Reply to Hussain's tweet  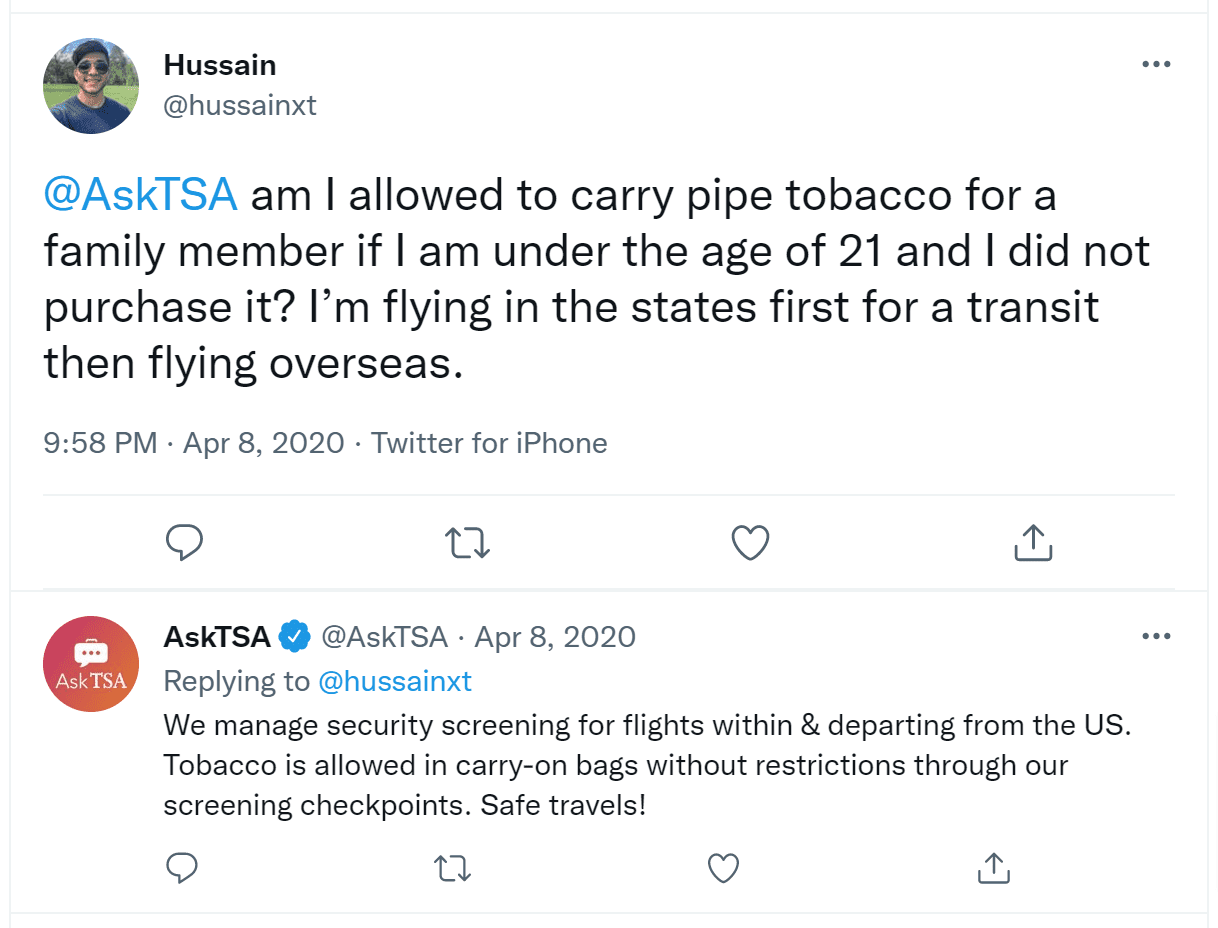(x=184, y=542)
